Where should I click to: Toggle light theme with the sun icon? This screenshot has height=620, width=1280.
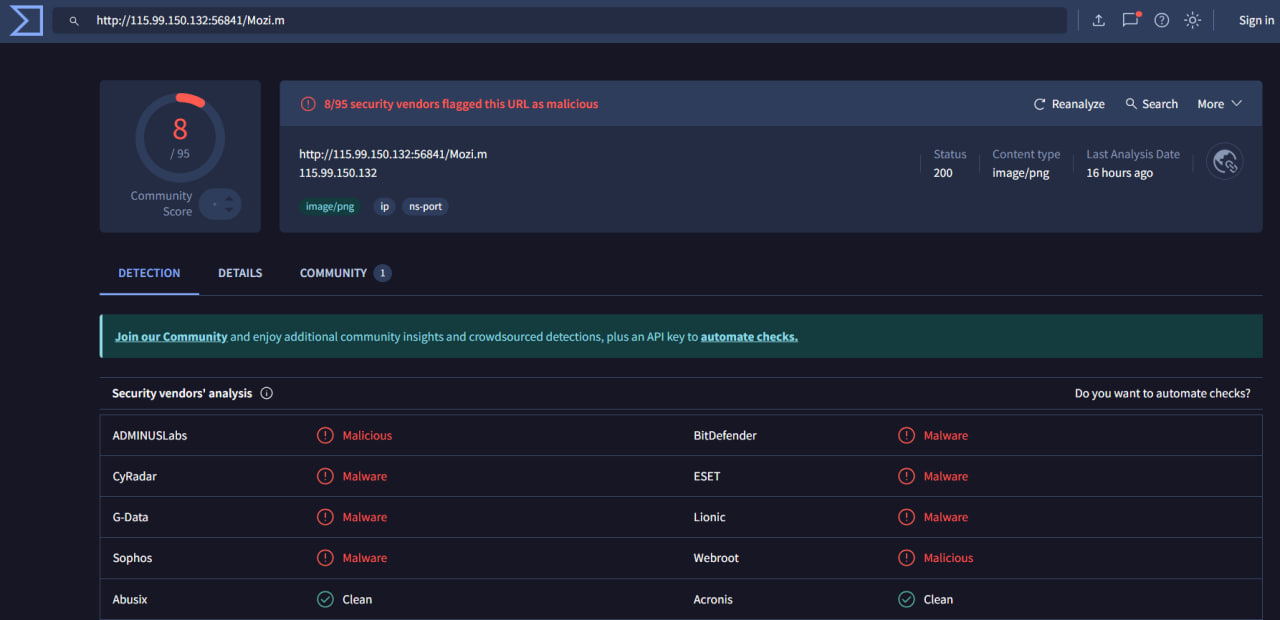pyautogui.click(x=1192, y=20)
